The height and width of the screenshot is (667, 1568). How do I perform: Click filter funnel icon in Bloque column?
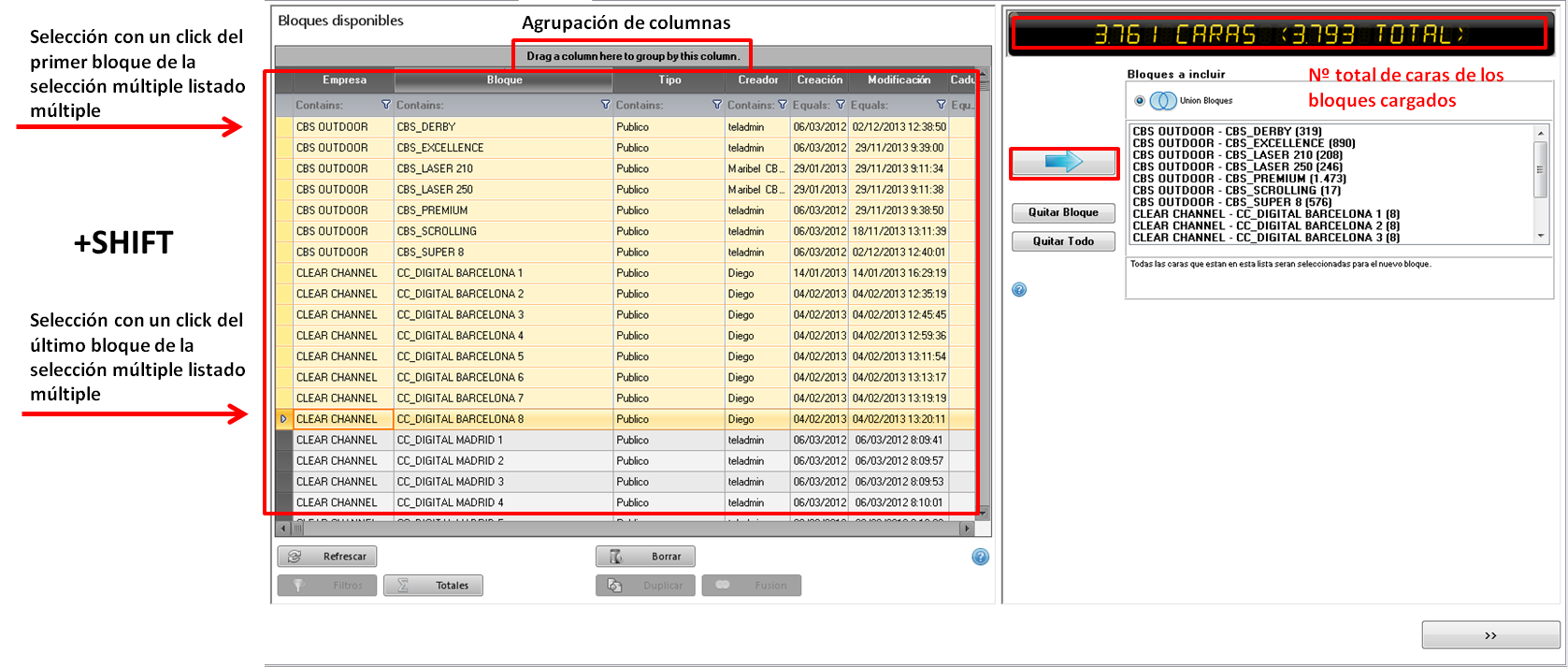pyautogui.click(x=605, y=105)
